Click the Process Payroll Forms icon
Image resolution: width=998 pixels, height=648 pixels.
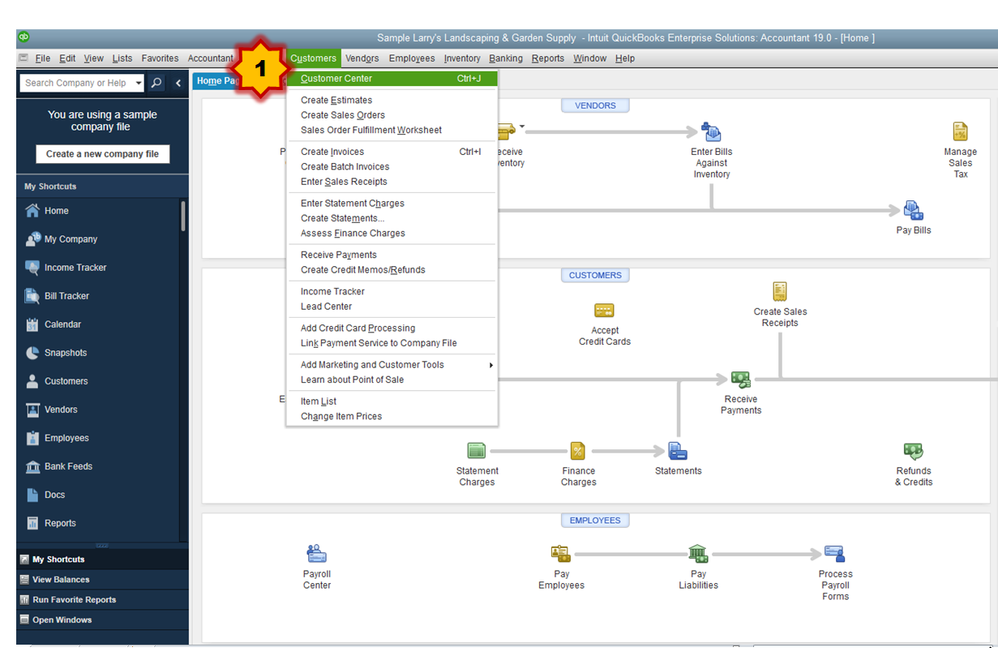click(834, 553)
